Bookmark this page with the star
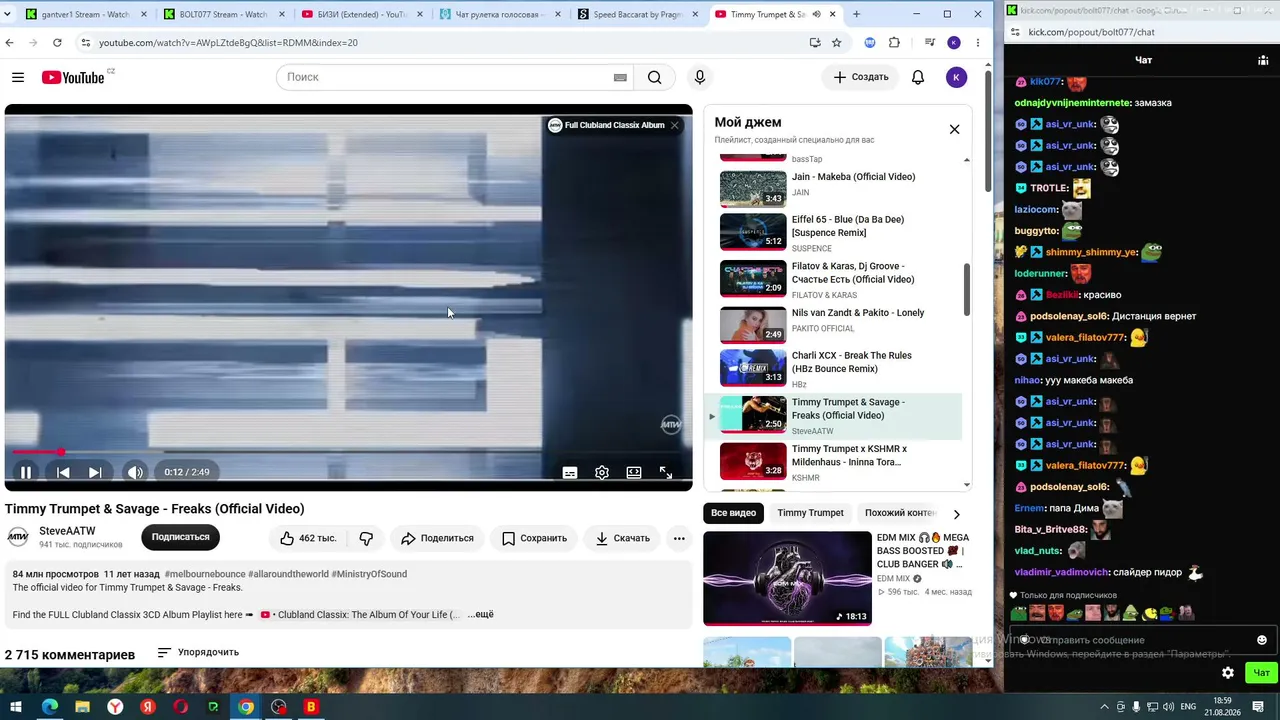The image size is (1280, 720). coord(836,43)
